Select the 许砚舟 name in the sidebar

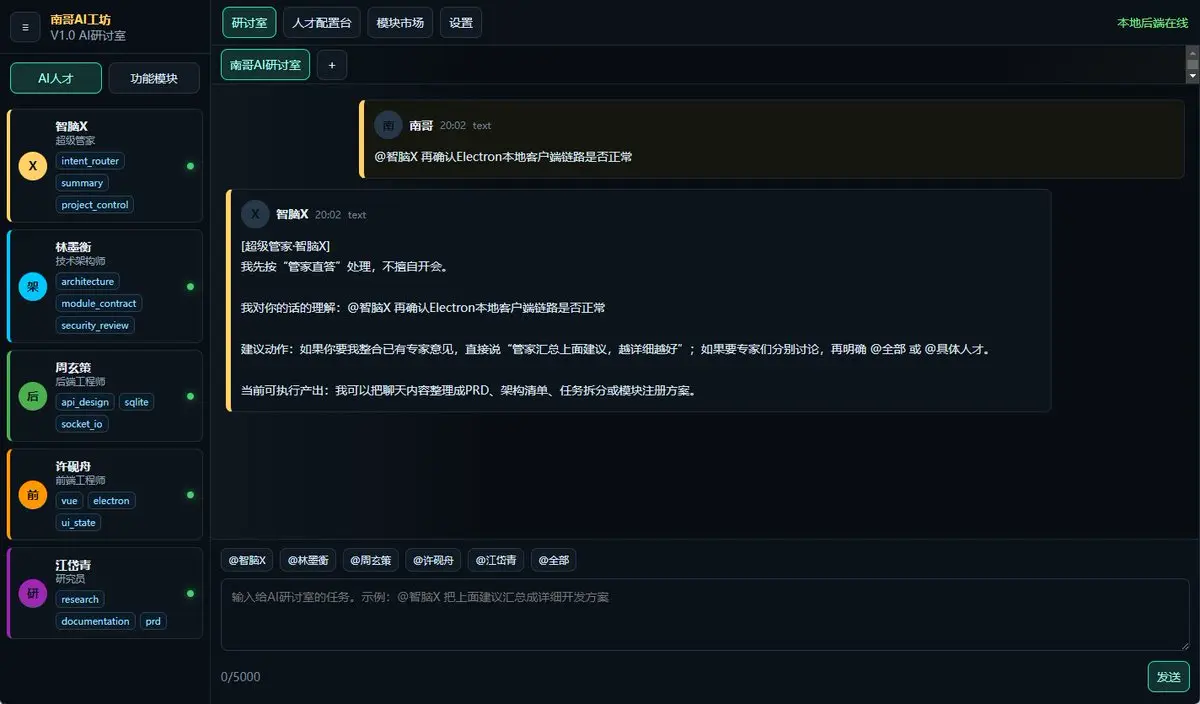pos(74,467)
